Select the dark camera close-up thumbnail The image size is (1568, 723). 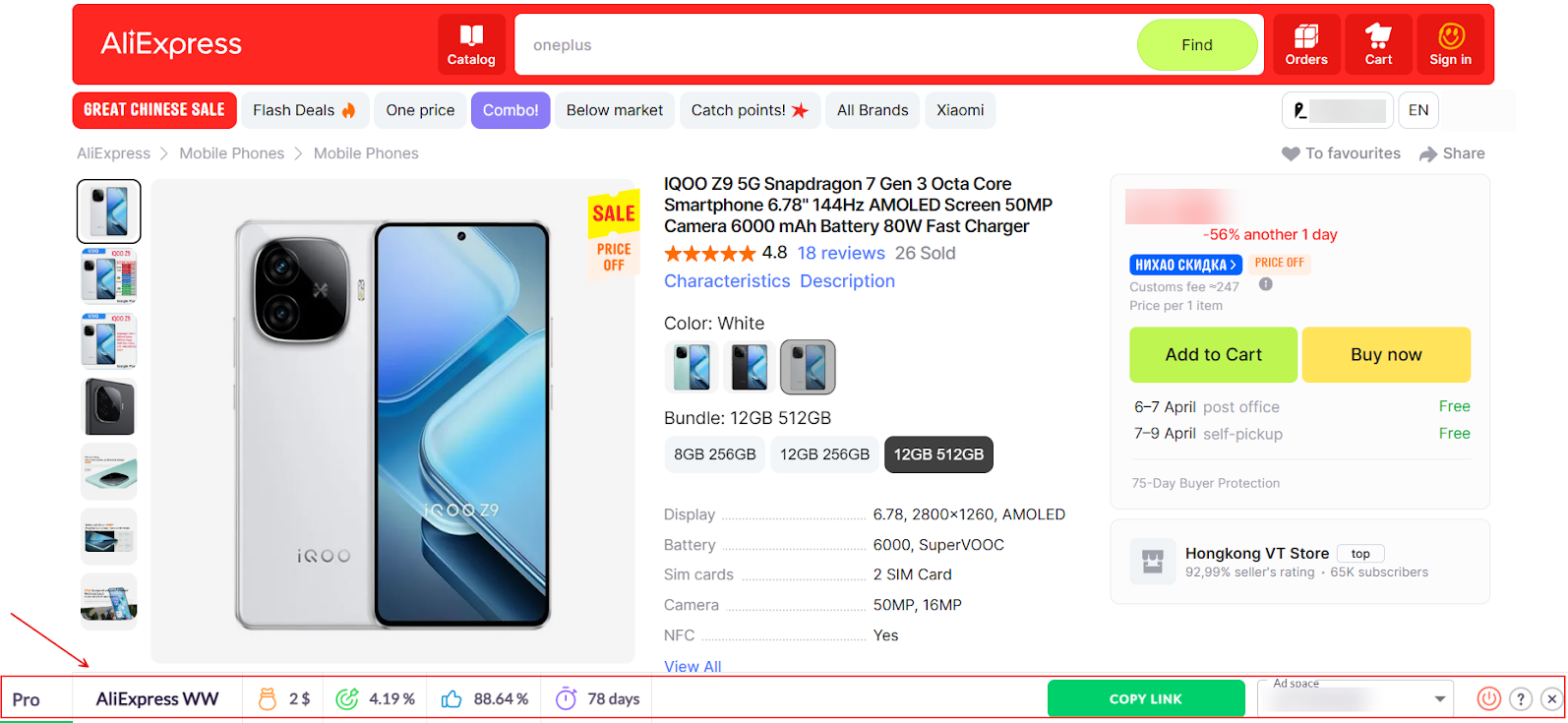tap(109, 406)
